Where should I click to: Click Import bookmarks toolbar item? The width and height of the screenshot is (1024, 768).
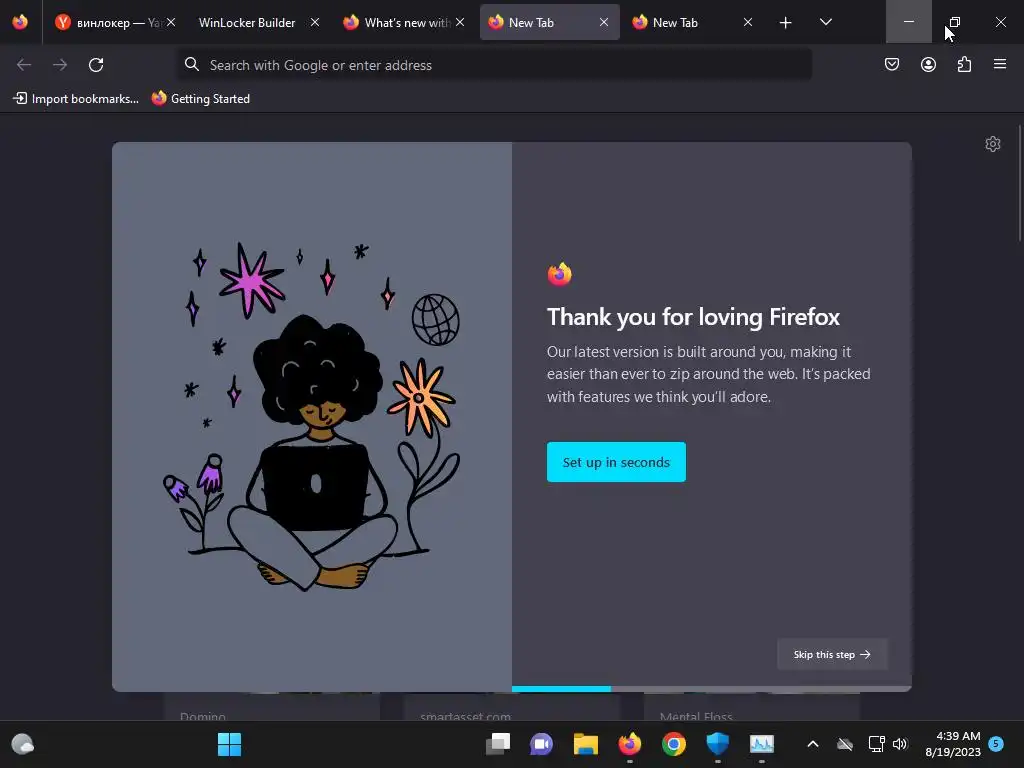(76, 99)
